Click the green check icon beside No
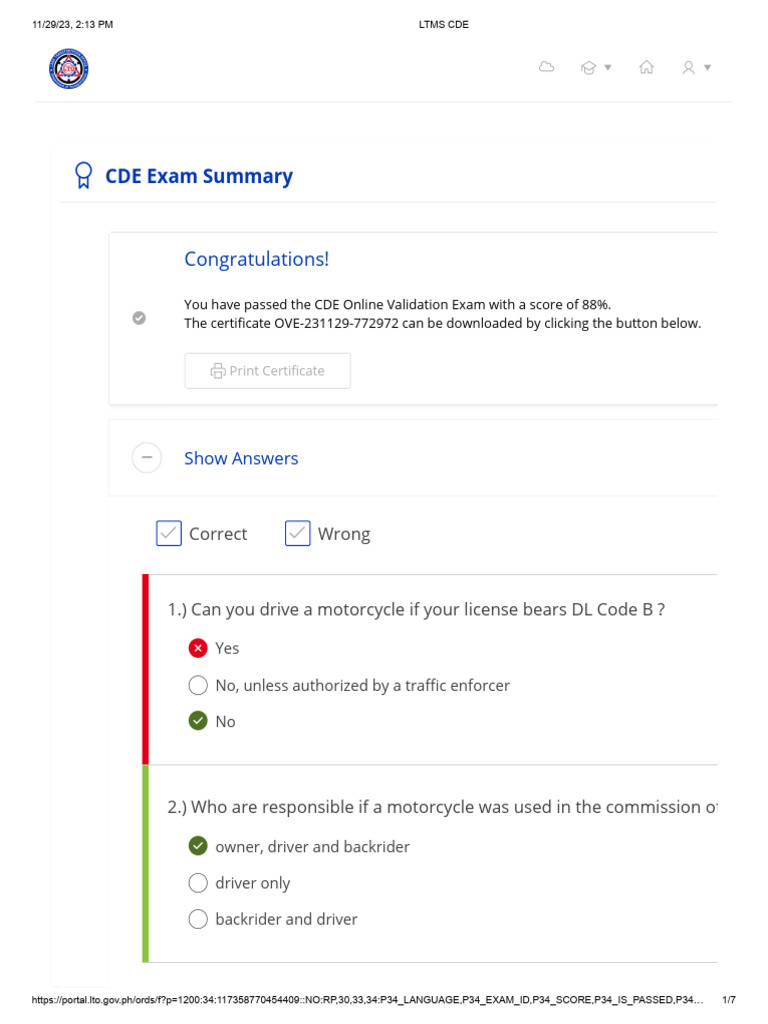768x1024 pixels. pyautogui.click(x=198, y=721)
